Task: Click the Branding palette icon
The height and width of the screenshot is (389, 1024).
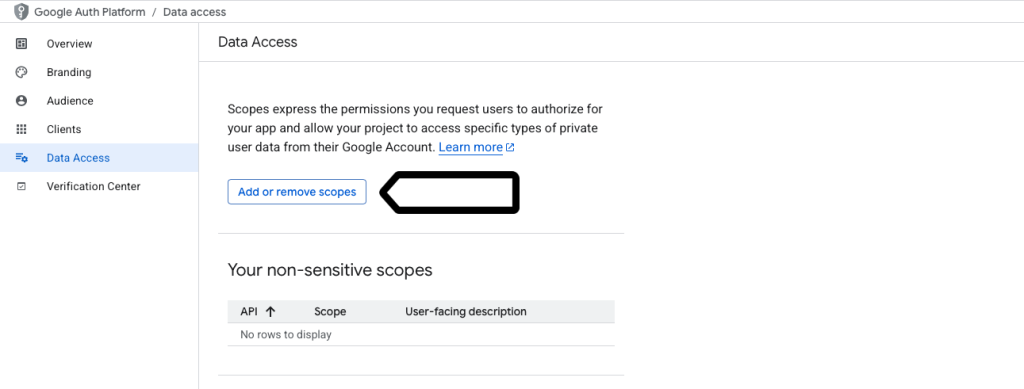Action: [x=22, y=72]
